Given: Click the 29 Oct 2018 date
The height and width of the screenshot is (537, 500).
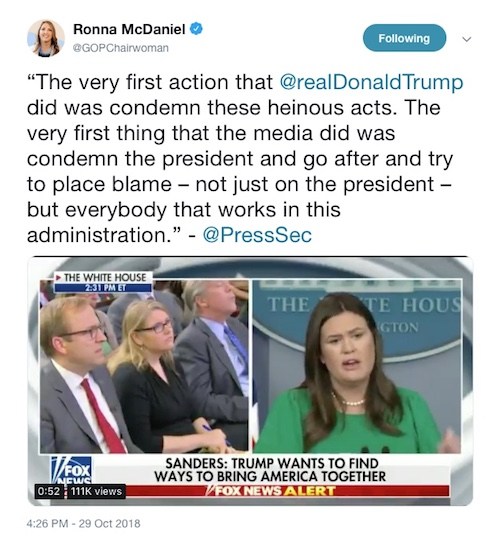Looking at the screenshot, I should tap(110, 524).
